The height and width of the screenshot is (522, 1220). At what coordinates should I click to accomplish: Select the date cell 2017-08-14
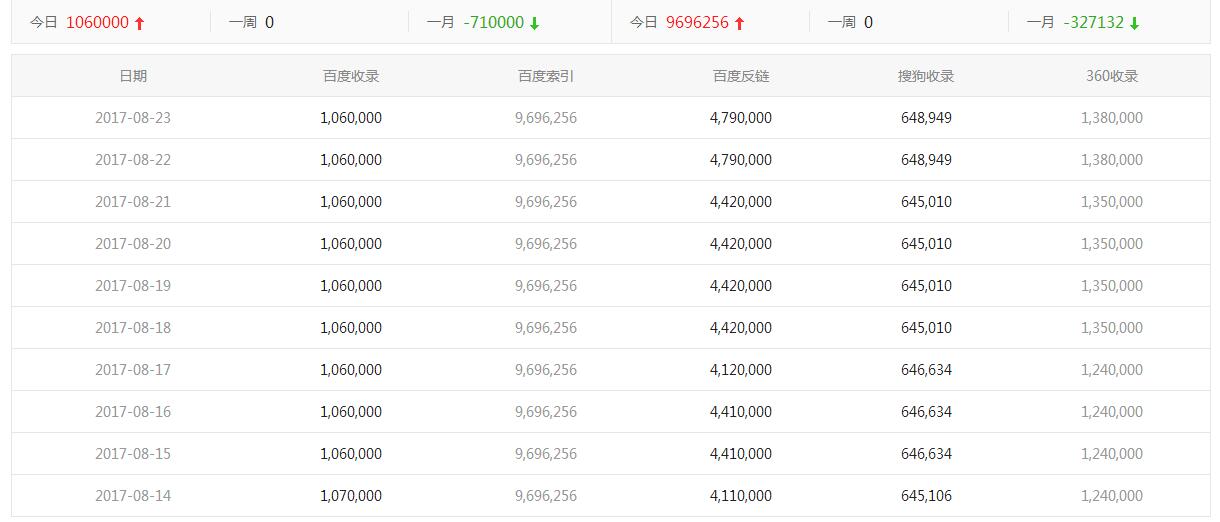pyautogui.click(x=133, y=496)
